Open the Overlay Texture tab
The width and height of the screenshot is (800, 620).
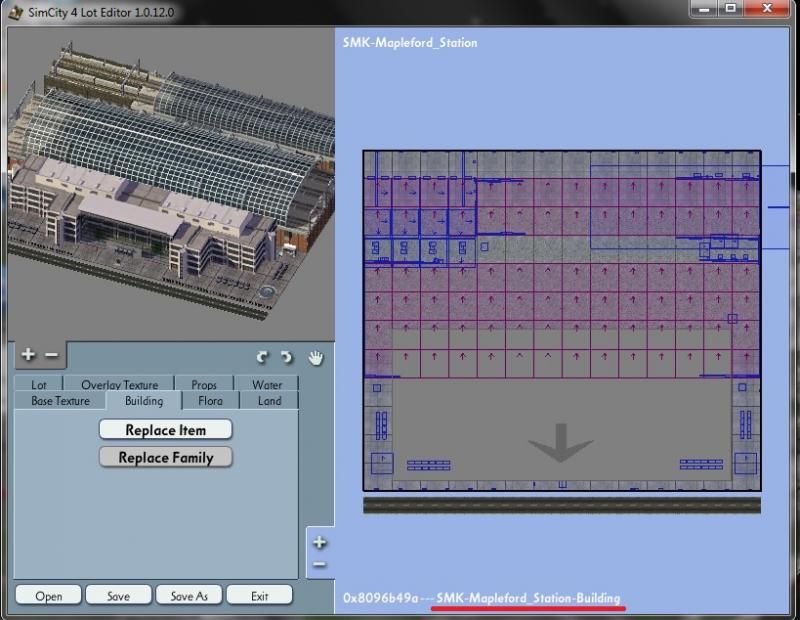click(119, 384)
